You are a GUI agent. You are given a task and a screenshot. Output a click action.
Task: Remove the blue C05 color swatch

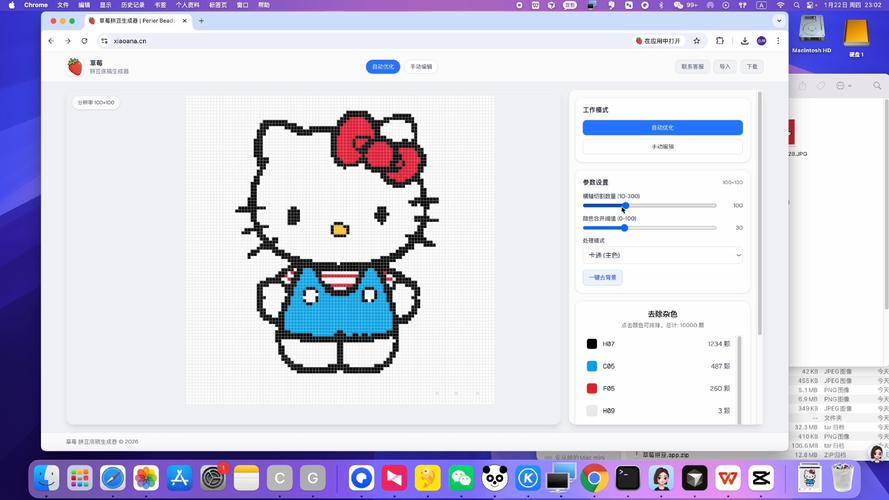tap(592, 366)
